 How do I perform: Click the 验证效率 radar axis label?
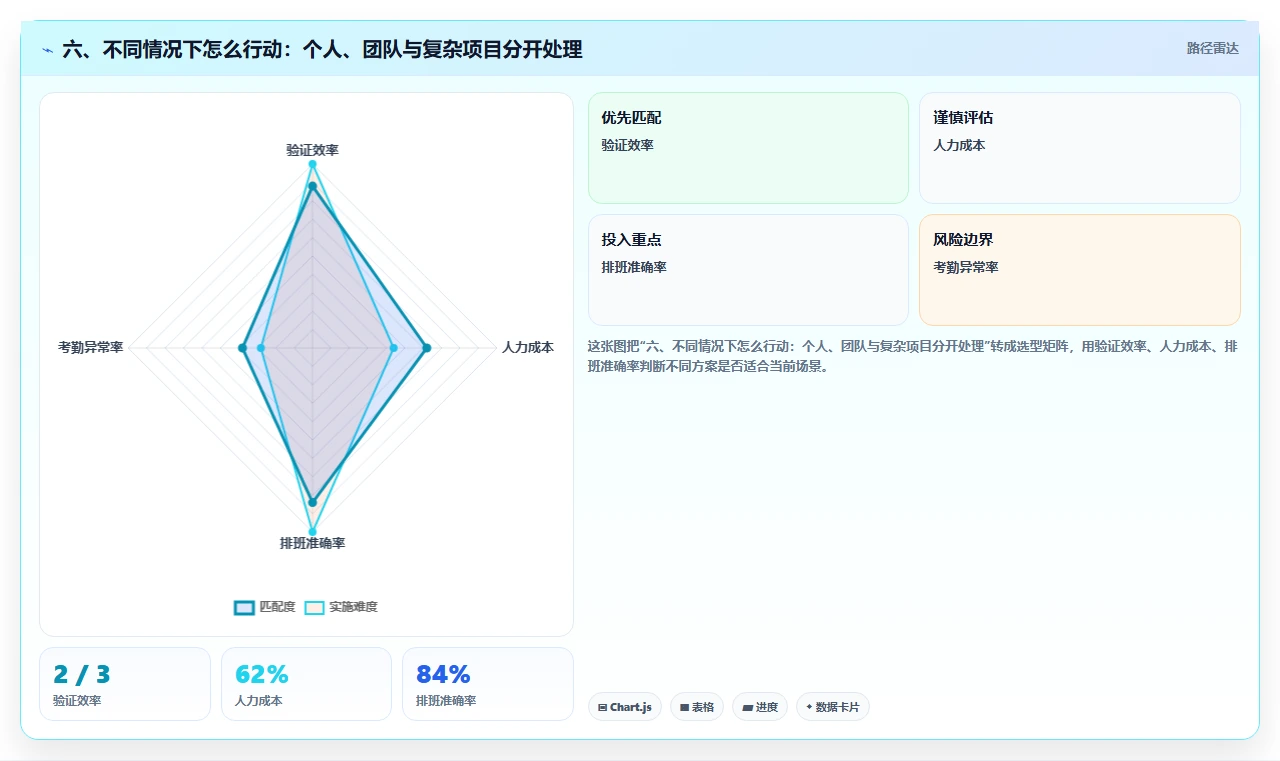[312, 150]
